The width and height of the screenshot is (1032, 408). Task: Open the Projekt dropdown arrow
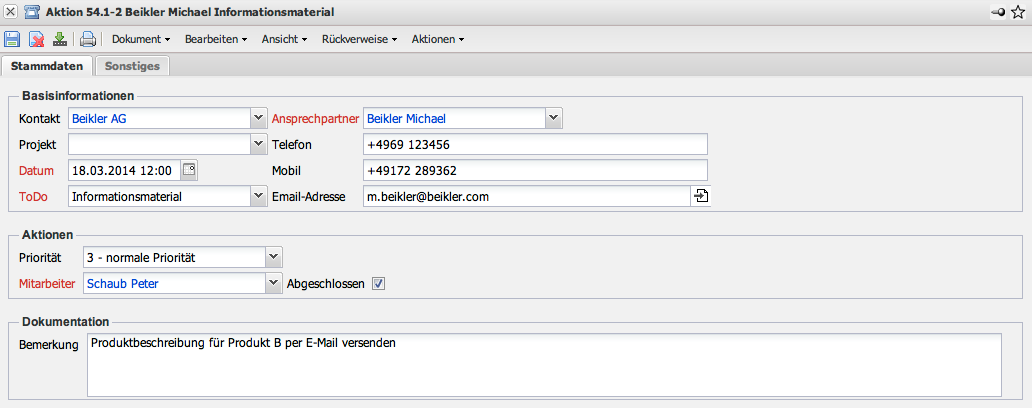coord(259,144)
